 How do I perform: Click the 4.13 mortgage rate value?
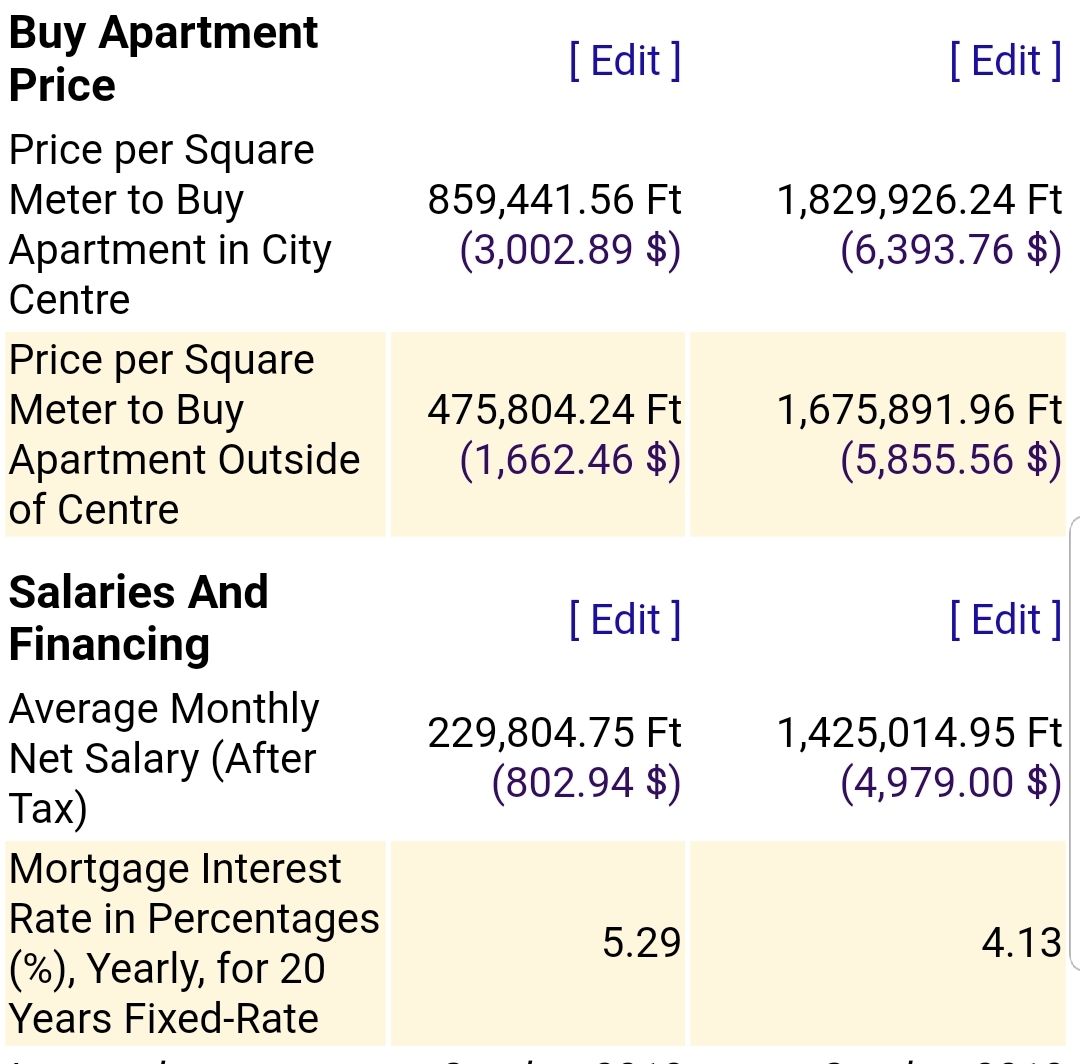pyautogui.click(x=1021, y=942)
